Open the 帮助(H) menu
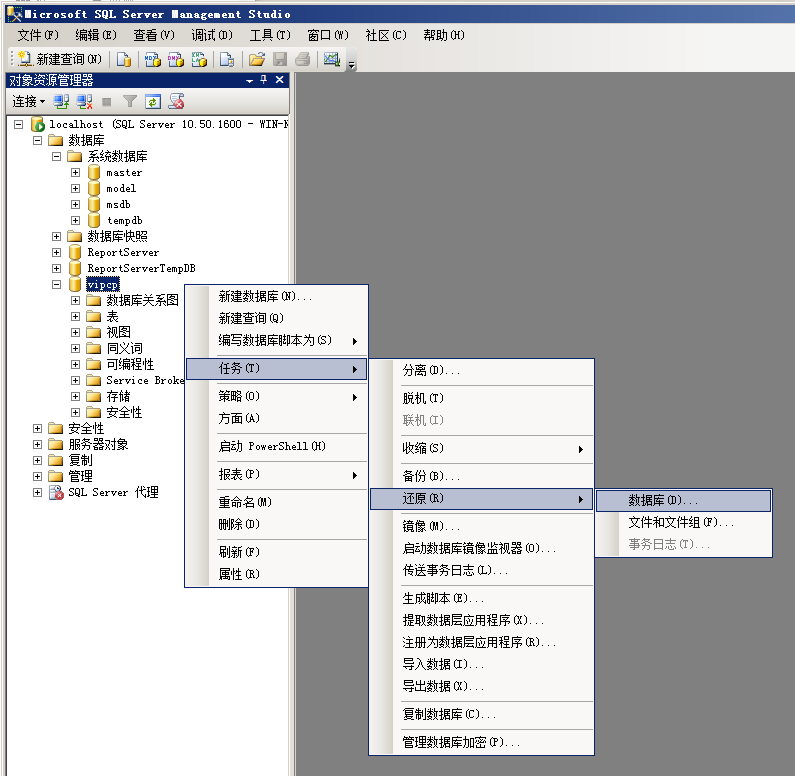Screen dimensions: 795x776 (x=444, y=35)
